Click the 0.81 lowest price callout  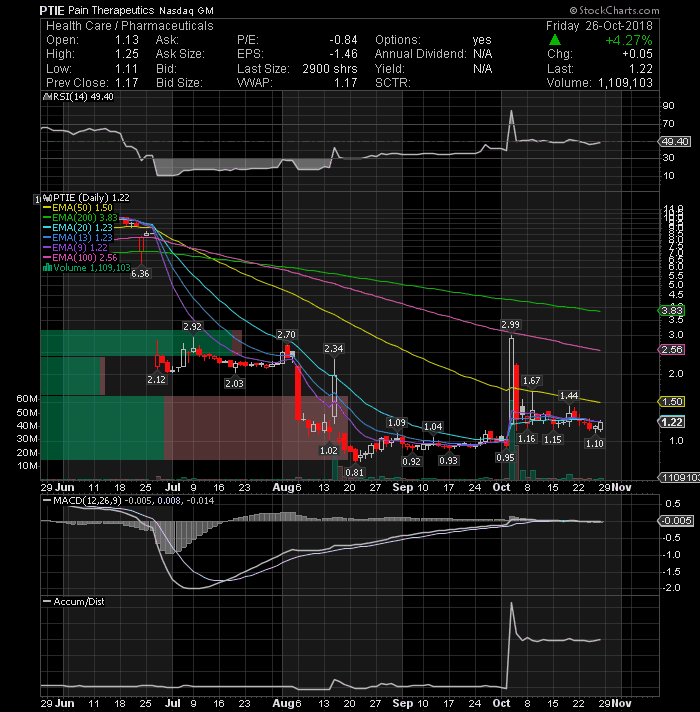(x=355, y=473)
